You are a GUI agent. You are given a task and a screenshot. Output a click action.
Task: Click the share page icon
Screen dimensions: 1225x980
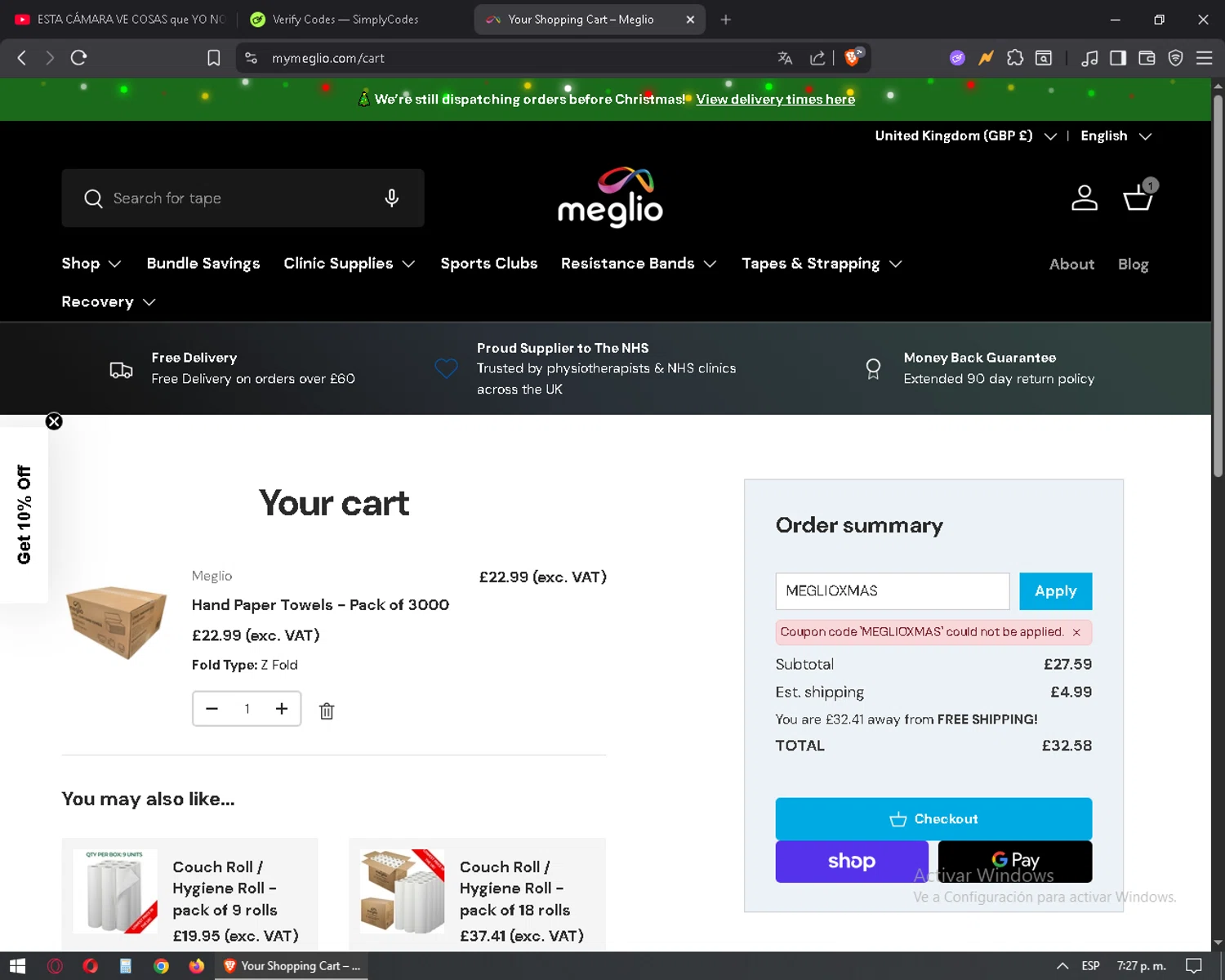pos(817,58)
